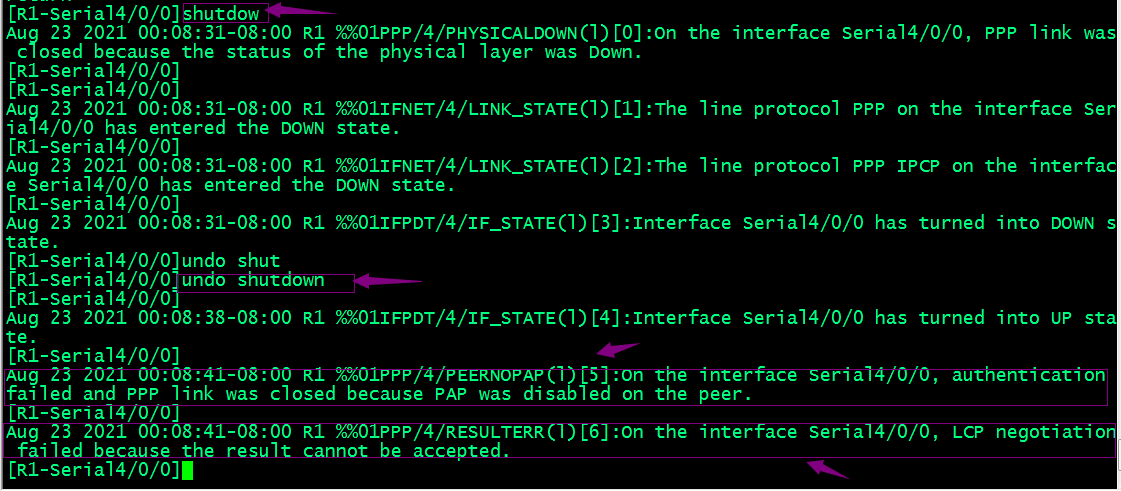Click the purple arrow above the PEERNOPAP message
The height and width of the screenshot is (491, 1121).
pyautogui.click(x=619, y=349)
